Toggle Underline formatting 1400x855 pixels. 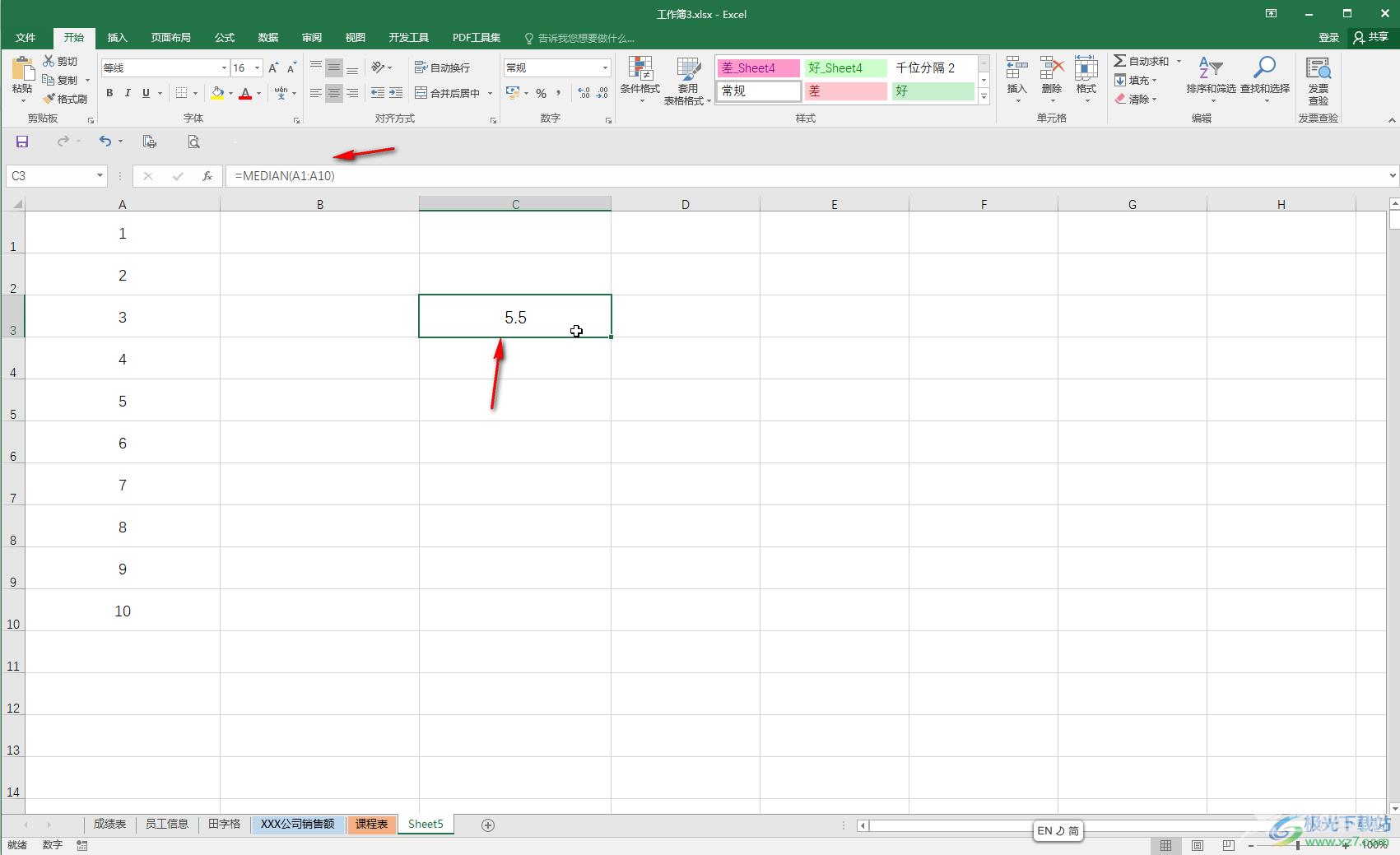[x=146, y=93]
